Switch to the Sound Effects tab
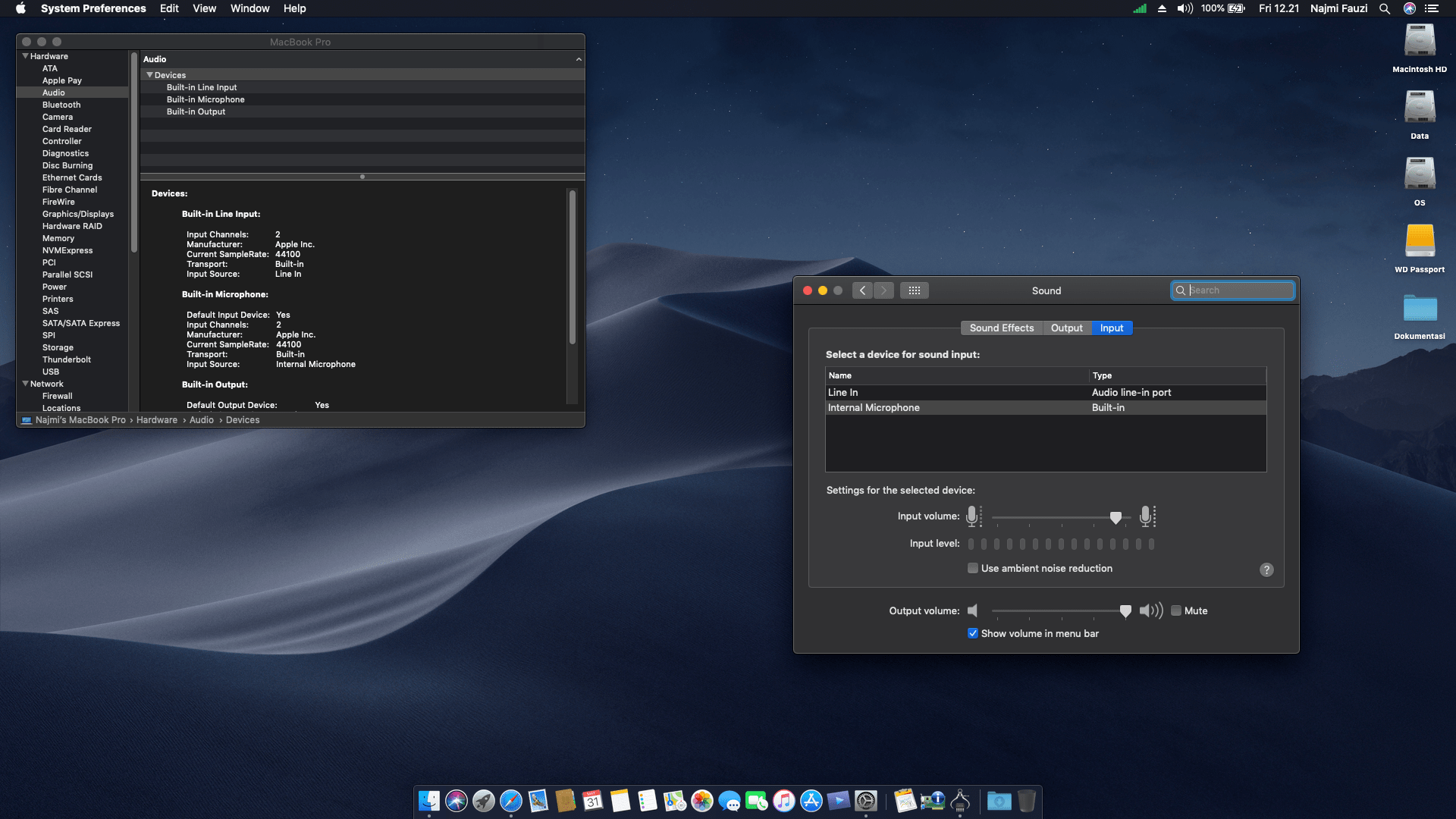This screenshot has width=1456, height=819. tap(1001, 328)
